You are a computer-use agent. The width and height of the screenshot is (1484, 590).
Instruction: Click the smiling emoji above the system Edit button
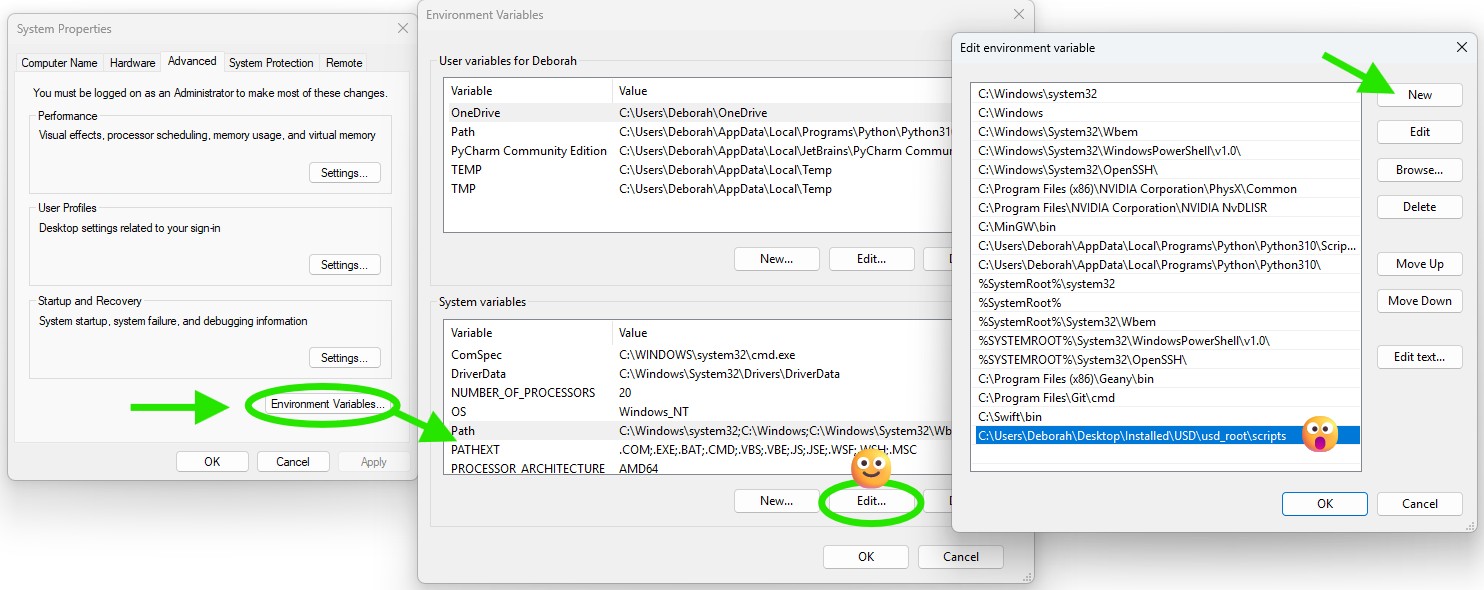coord(870,469)
